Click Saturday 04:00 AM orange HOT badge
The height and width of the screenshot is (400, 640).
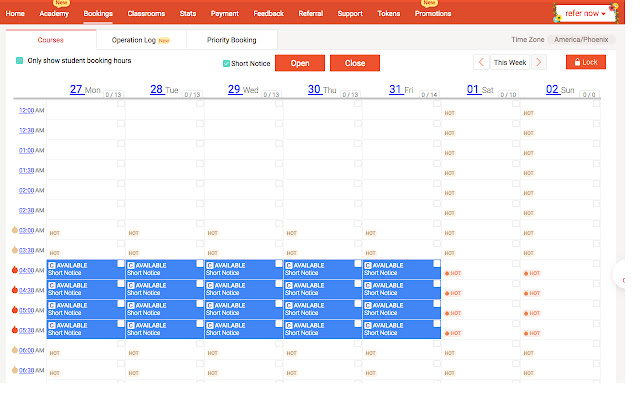coord(453,273)
